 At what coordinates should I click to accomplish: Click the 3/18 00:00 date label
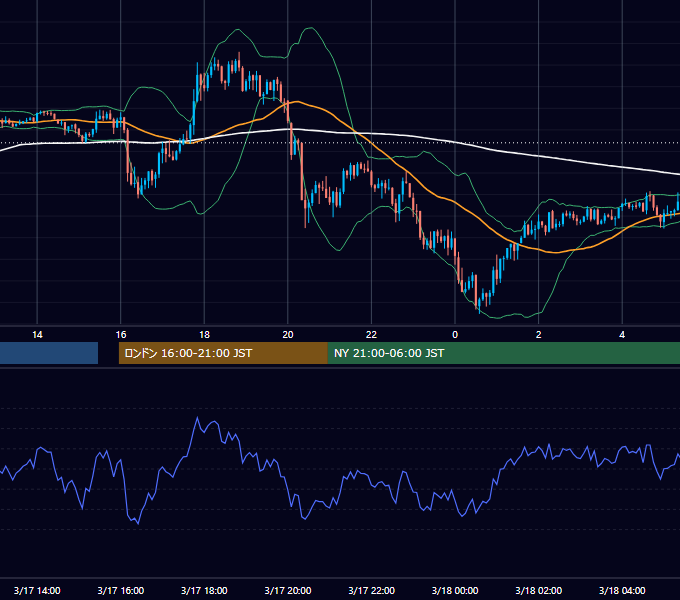pyautogui.click(x=455, y=590)
